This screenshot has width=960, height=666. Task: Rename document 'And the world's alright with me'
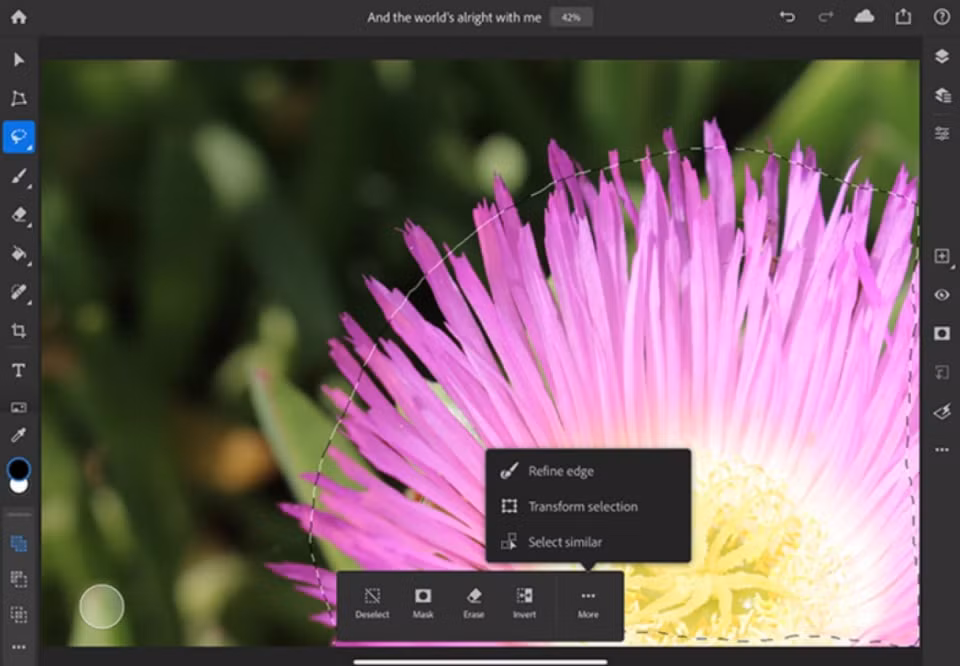point(454,18)
